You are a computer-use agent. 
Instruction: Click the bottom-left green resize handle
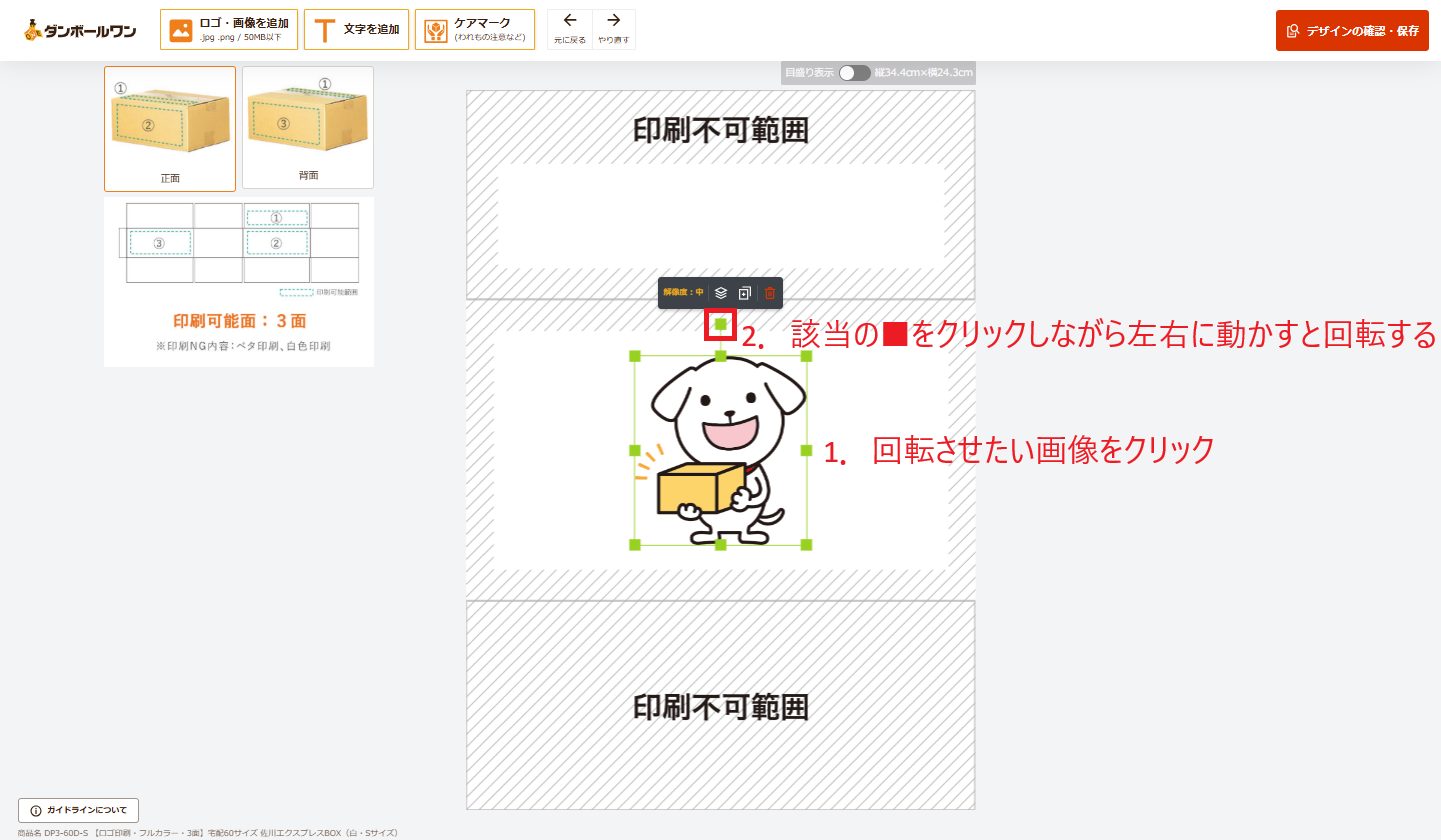[635, 545]
